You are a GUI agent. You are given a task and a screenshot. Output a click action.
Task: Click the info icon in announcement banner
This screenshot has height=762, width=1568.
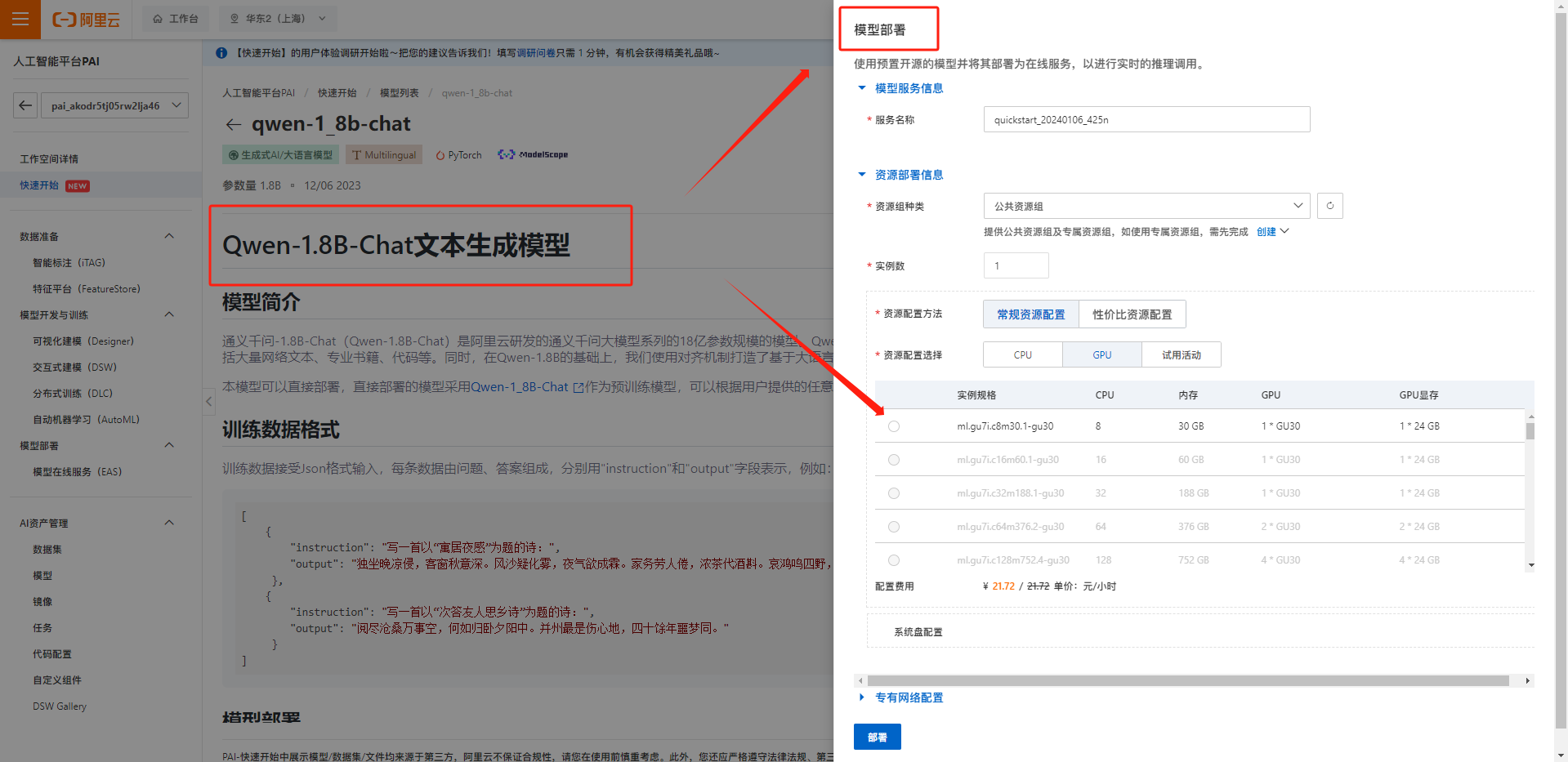tap(221, 53)
